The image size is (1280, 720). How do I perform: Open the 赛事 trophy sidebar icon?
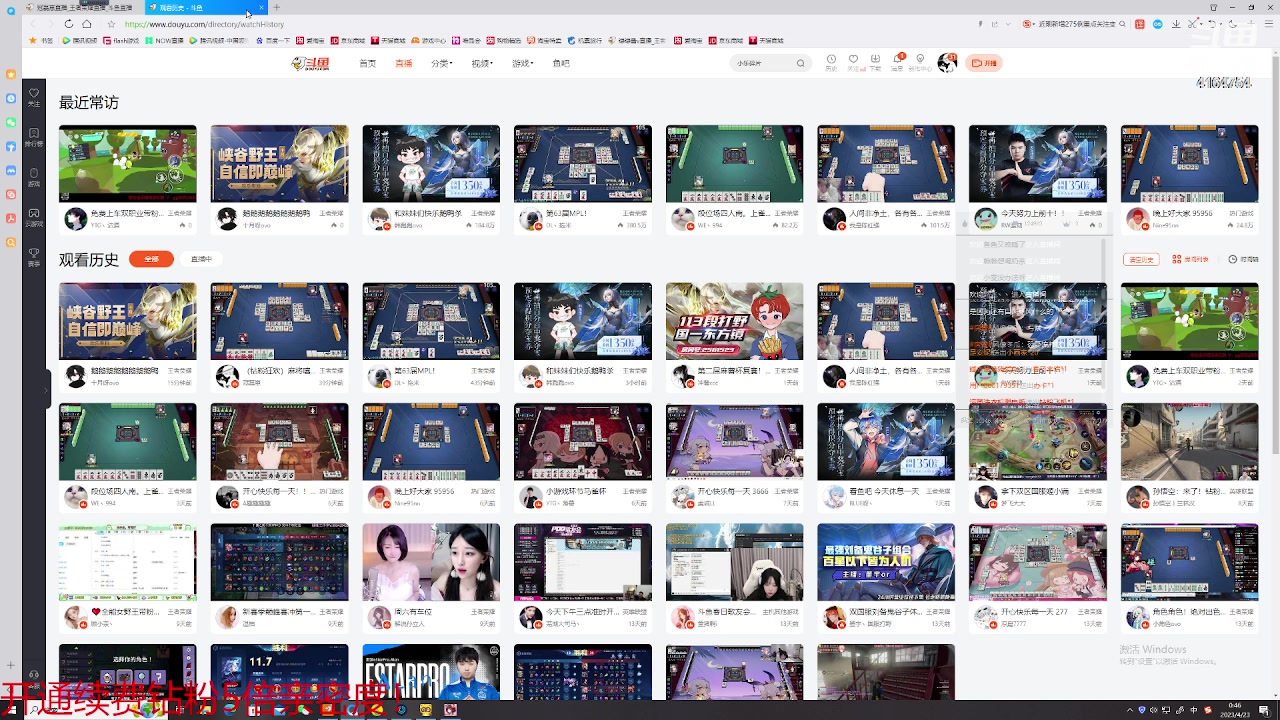click(x=34, y=257)
